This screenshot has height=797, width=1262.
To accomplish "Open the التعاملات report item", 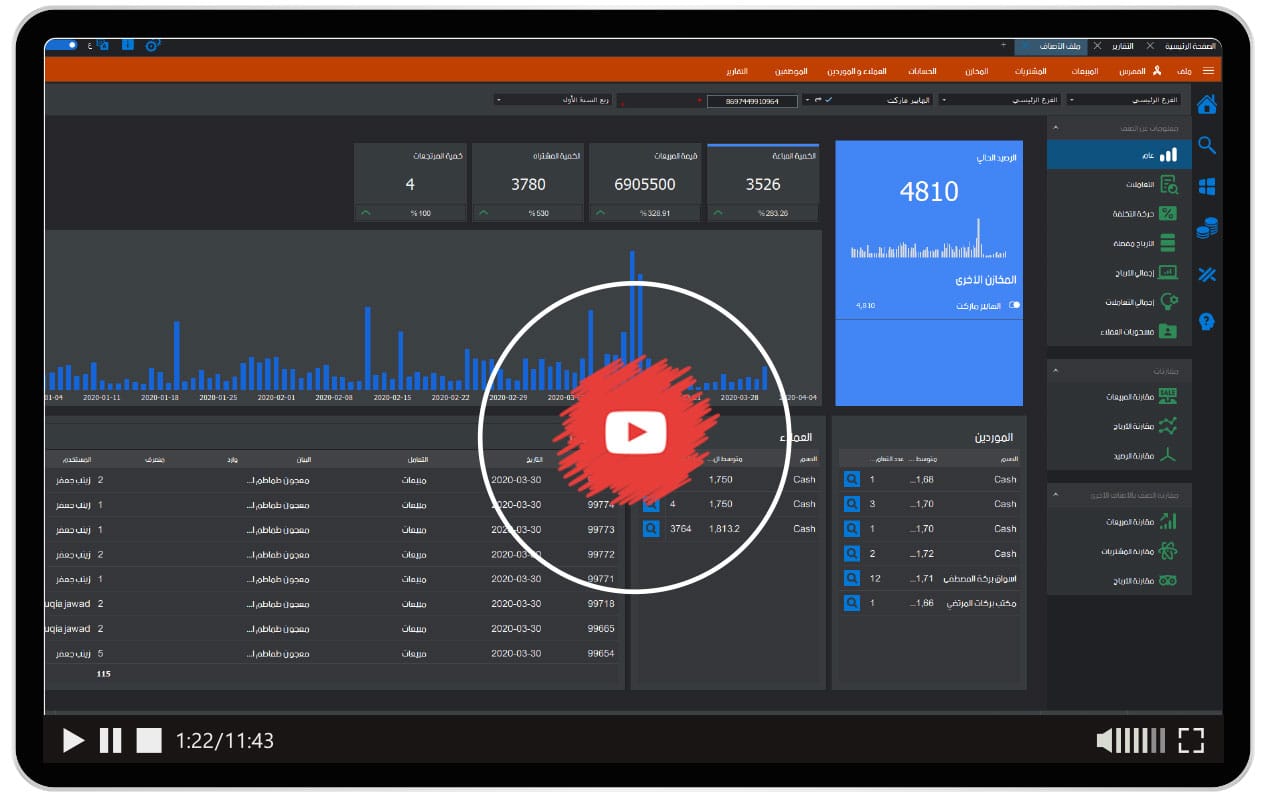I will 1119,184.
